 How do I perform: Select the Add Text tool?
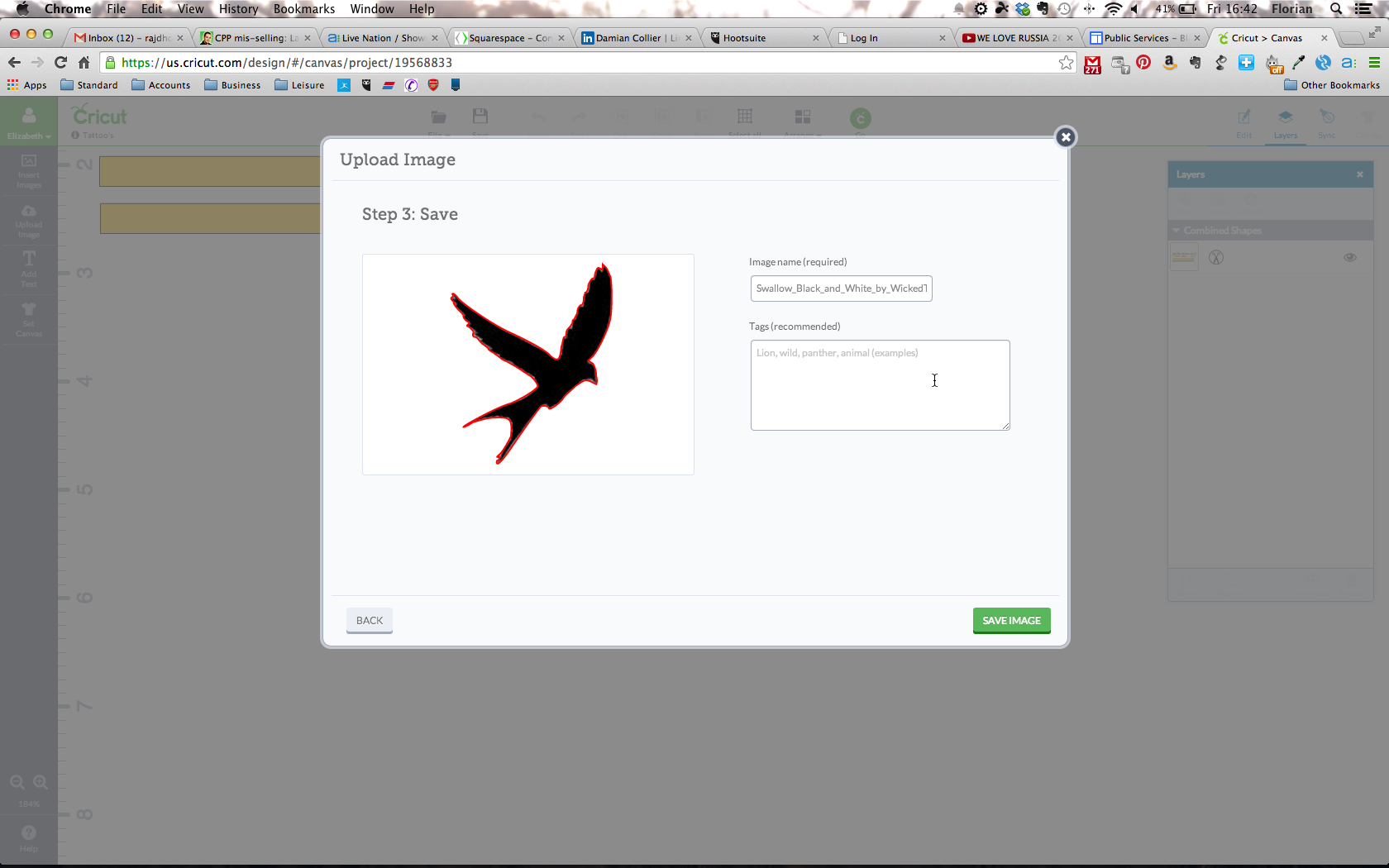[x=29, y=269]
